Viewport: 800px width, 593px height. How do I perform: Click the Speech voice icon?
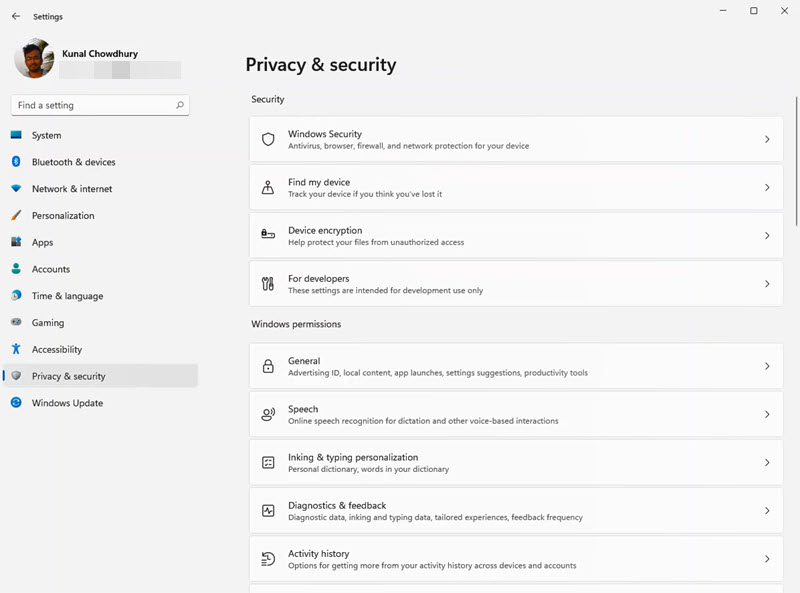click(268, 414)
